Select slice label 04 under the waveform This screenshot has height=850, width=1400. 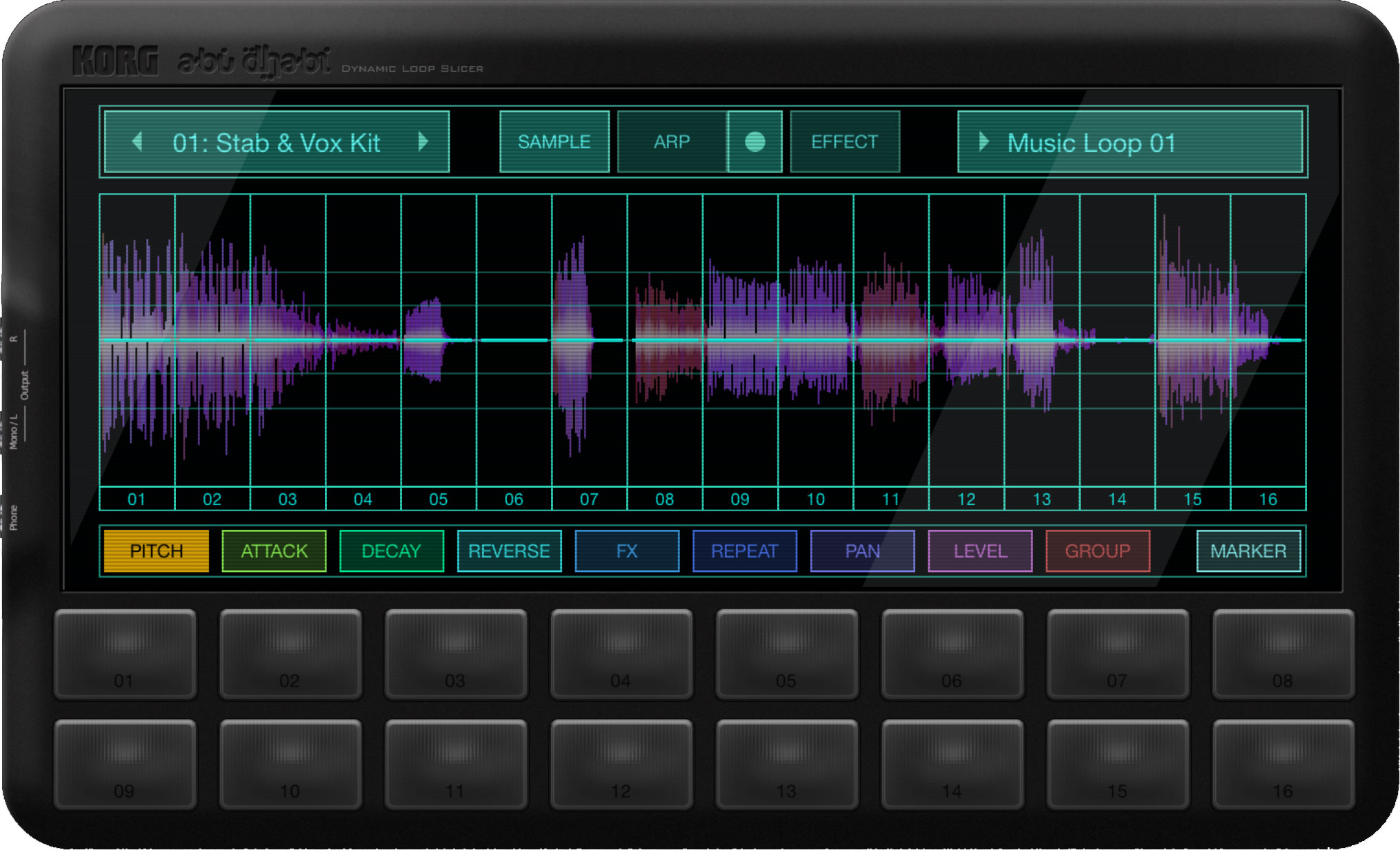[x=363, y=499]
